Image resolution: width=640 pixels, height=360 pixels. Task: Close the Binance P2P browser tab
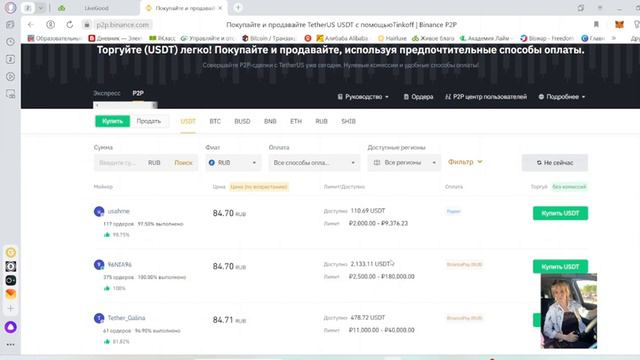(220, 8)
